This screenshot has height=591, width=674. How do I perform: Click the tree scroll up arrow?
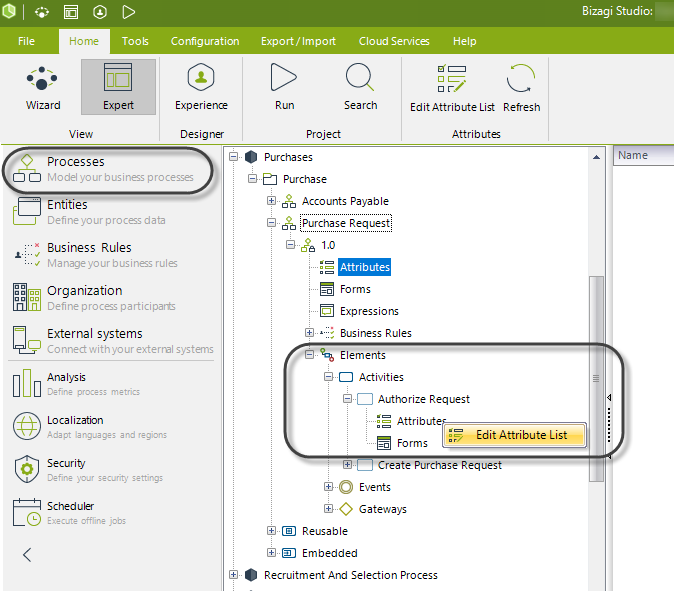point(596,157)
